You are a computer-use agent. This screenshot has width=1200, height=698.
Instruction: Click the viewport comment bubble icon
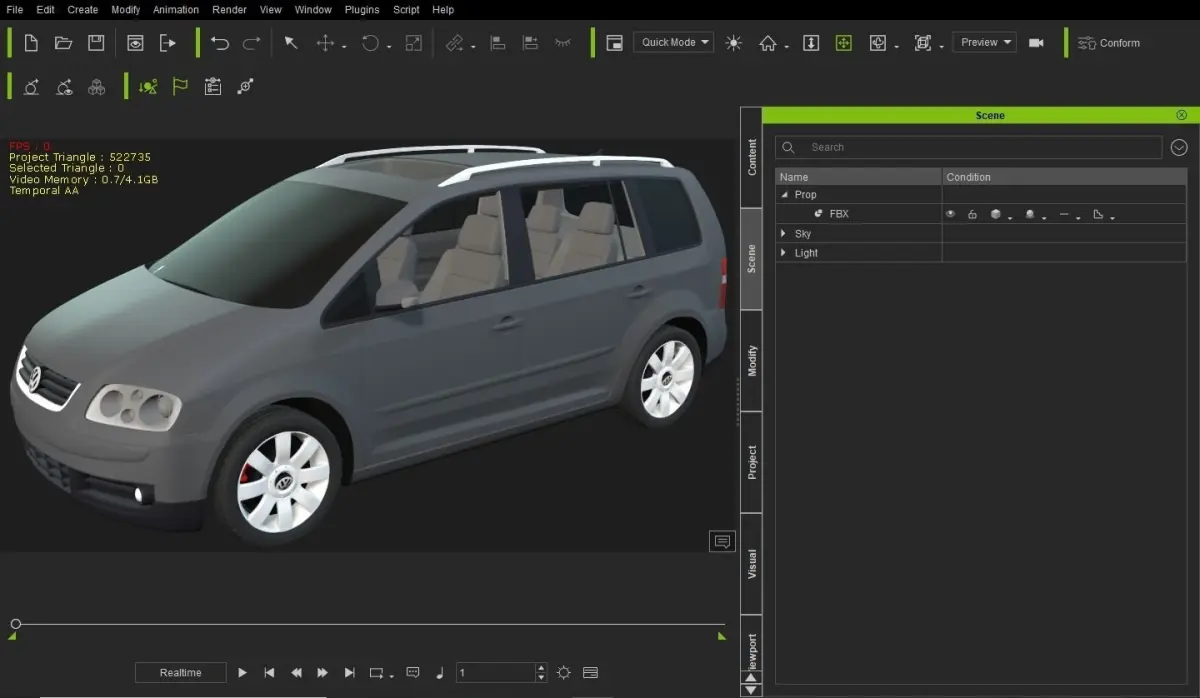coord(722,542)
